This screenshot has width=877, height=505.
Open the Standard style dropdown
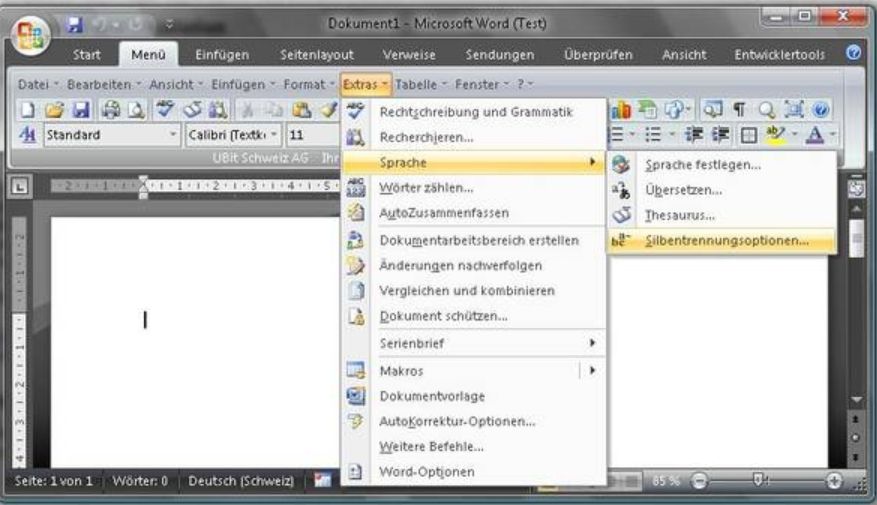tap(173, 135)
